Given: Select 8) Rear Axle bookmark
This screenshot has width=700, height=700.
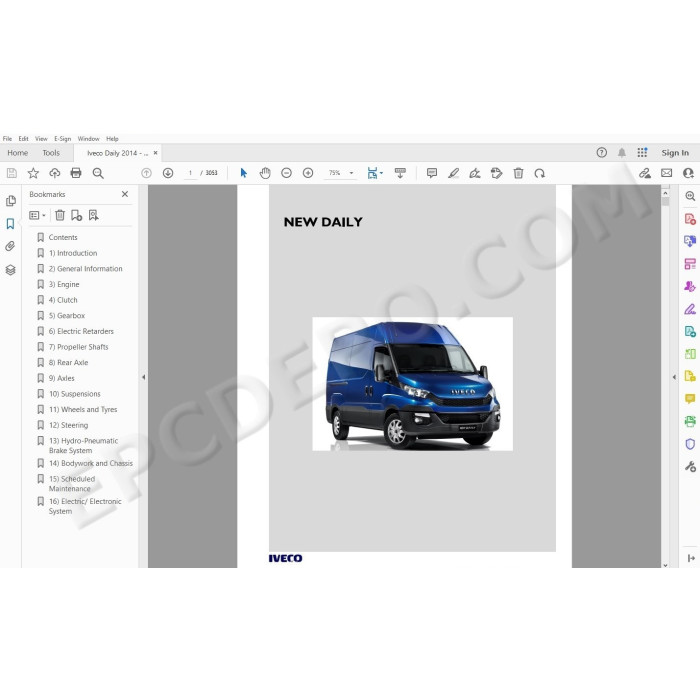Looking at the screenshot, I should tap(68, 362).
